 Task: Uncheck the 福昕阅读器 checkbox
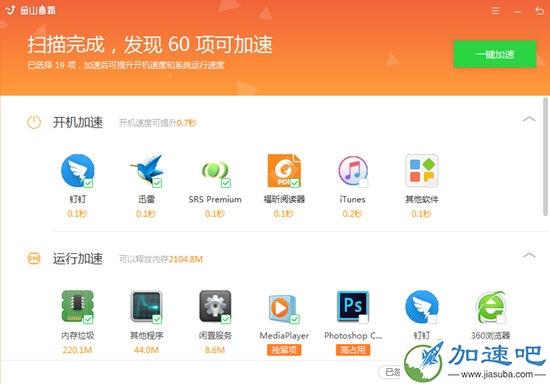[x=295, y=183]
